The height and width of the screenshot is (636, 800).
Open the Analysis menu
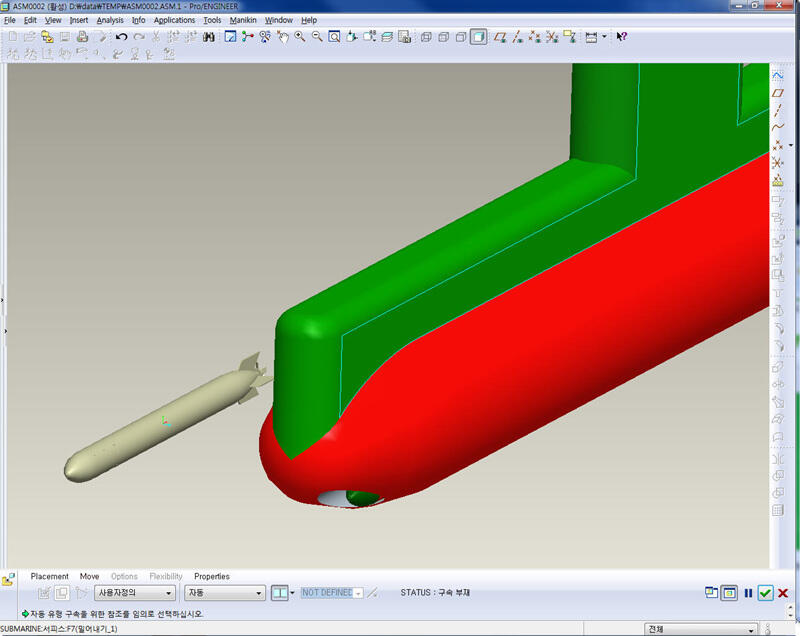coord(110,20)
